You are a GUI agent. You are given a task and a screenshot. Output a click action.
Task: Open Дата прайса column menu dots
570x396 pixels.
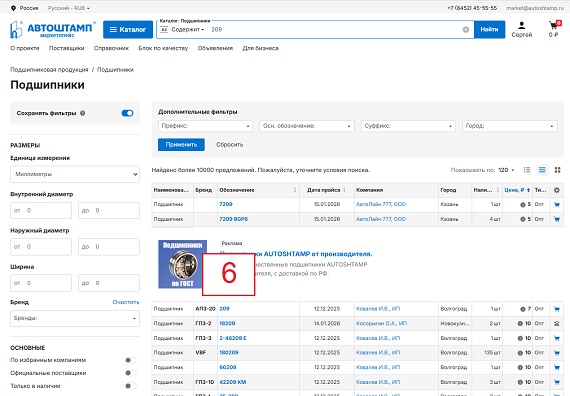click(344, 190)
